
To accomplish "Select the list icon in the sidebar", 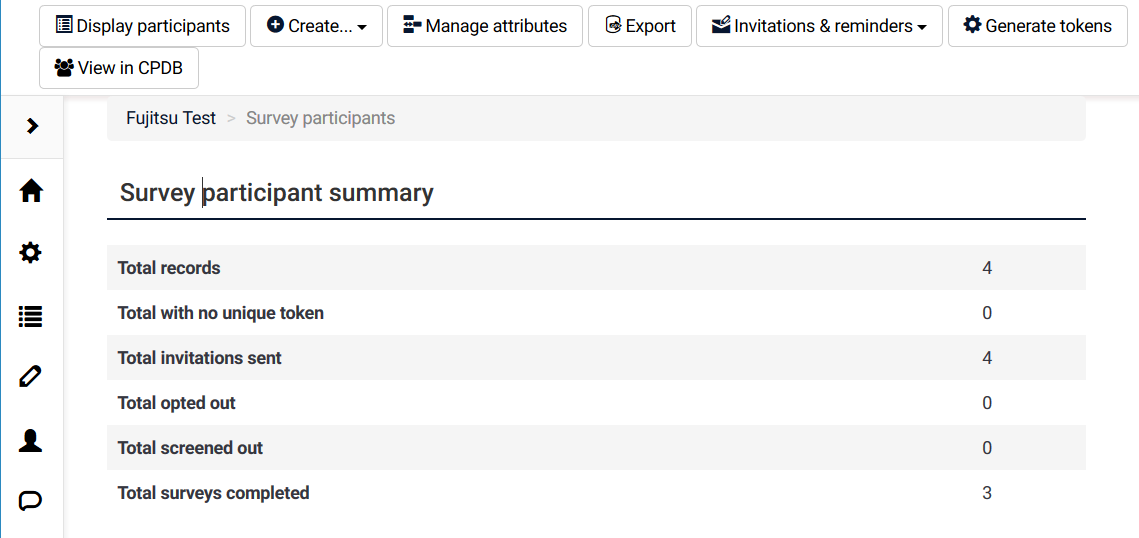I will (x=31, y=316).
